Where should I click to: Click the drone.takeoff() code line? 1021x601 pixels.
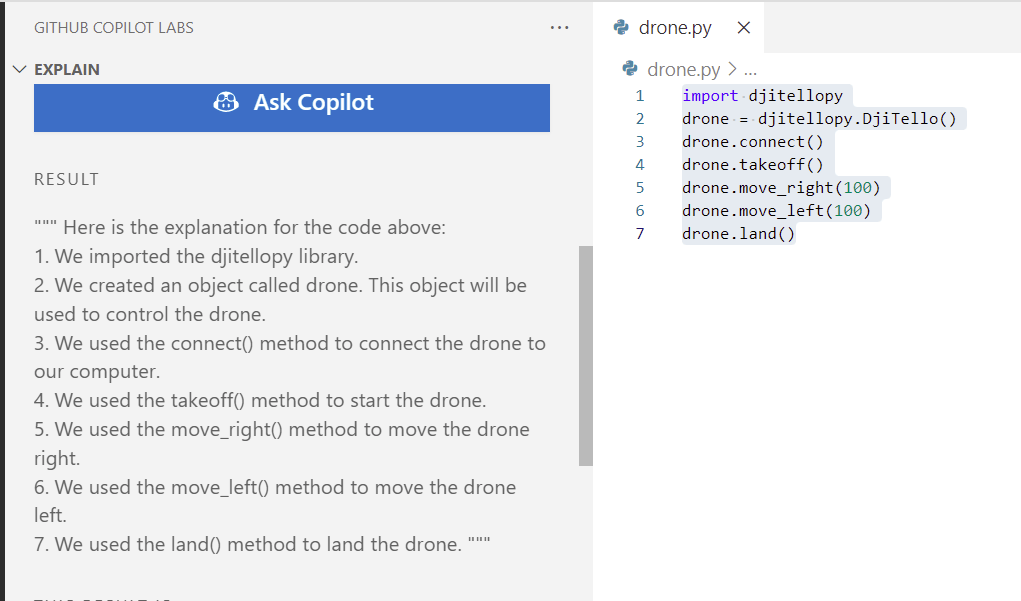coord(752,165)
